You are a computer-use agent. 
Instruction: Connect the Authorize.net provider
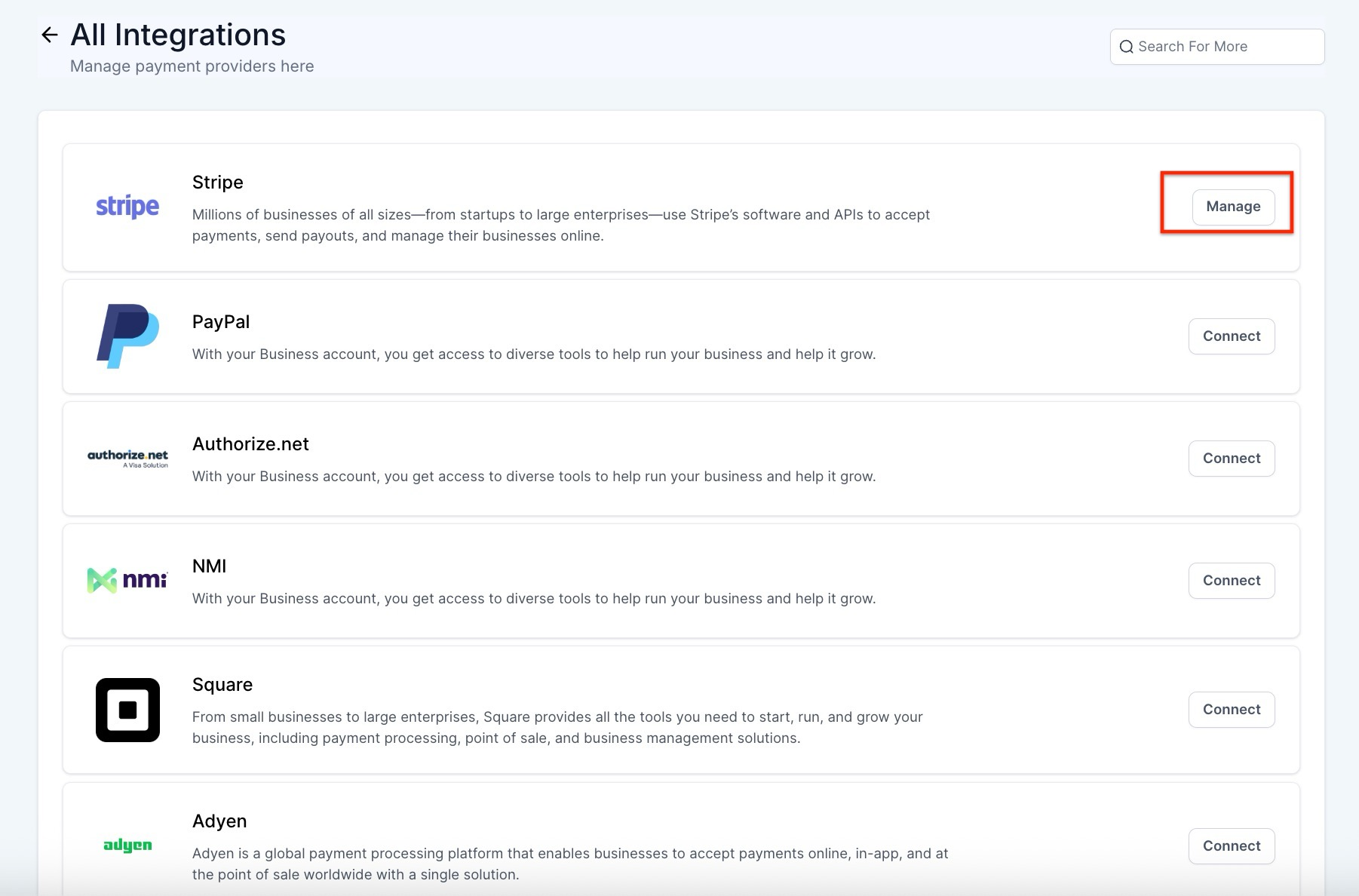(x=1232, y=459)
